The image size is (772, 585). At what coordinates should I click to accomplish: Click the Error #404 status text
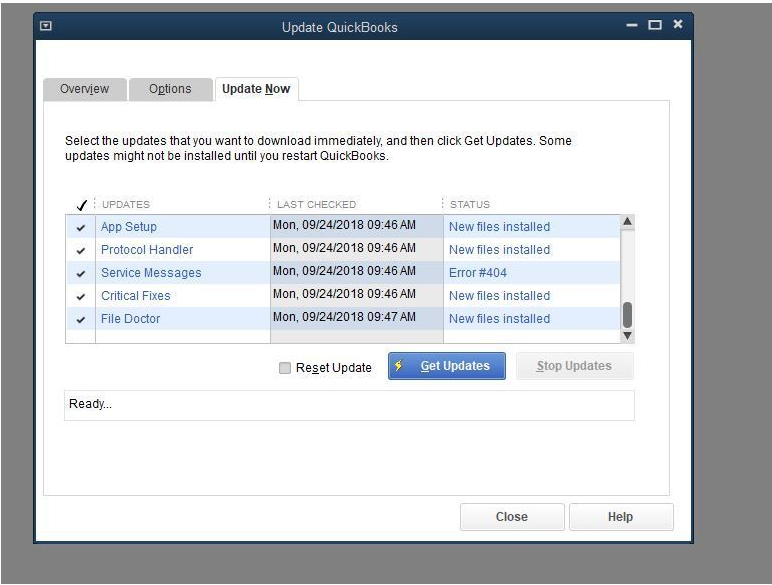478,273
